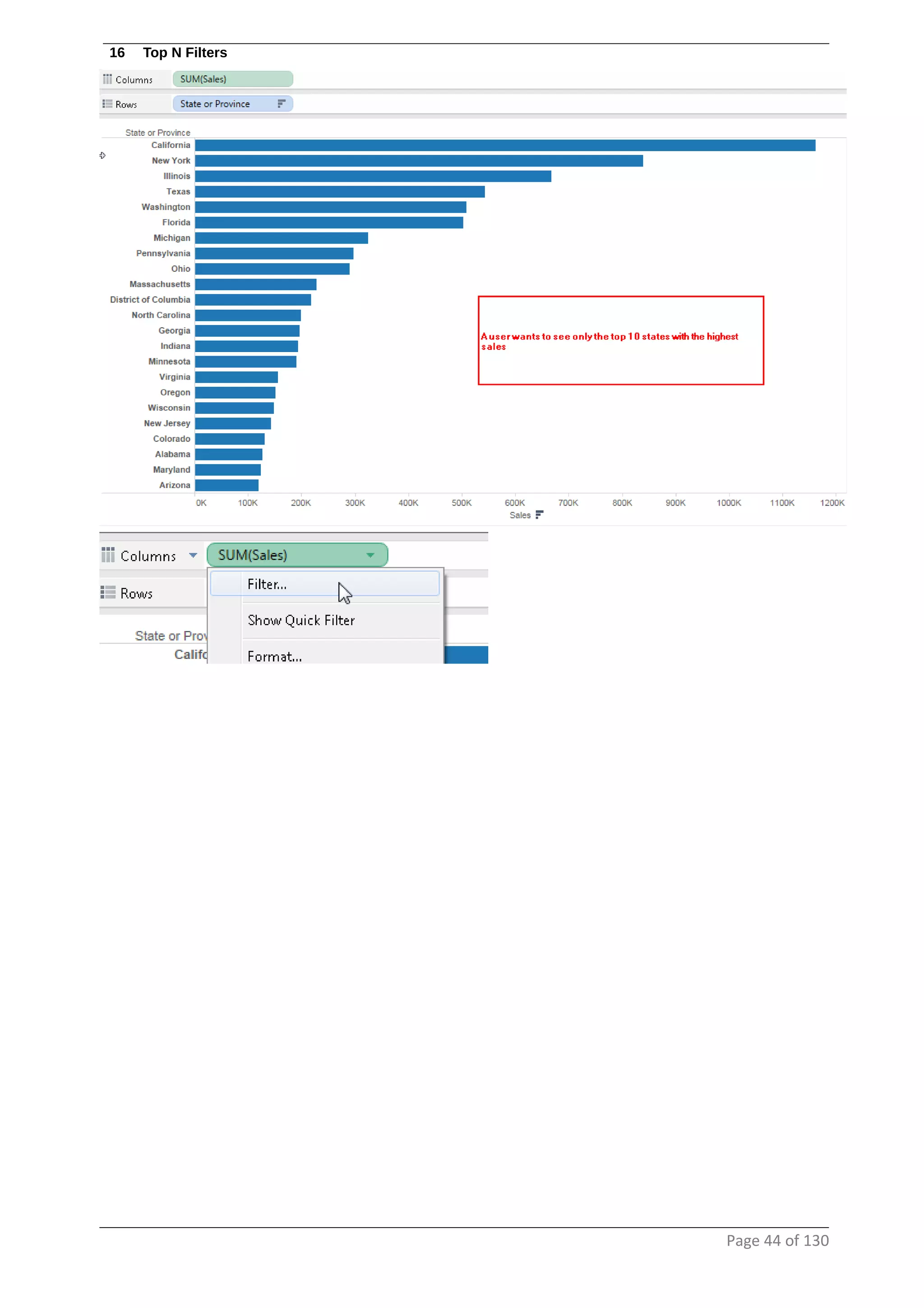Viewport: 924px width, 1308px height.
Task: Open the Columns shelf dropdown arrow
Action: (x=193, y=555)
